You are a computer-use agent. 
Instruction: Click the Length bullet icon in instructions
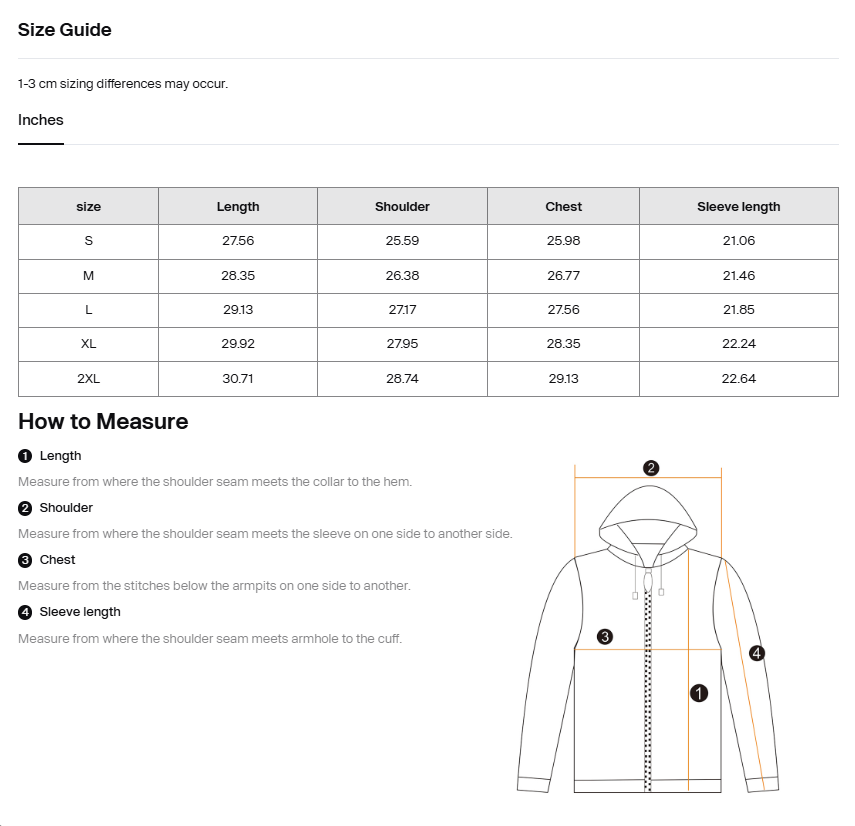[x=25, y=456]
